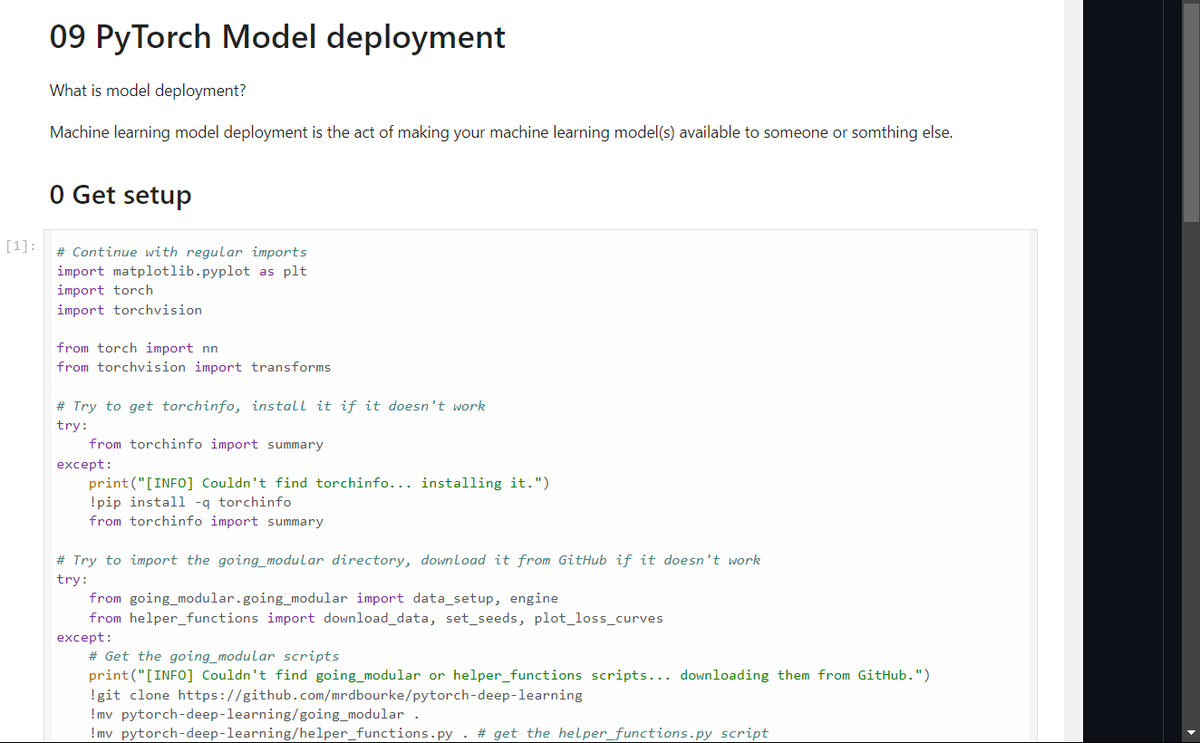Image resolution: width=1200 pixels, height=743 pixels.
Task: Click the "What is model deployment?" line
Action: pyautogui.click(x=148, y=91)
